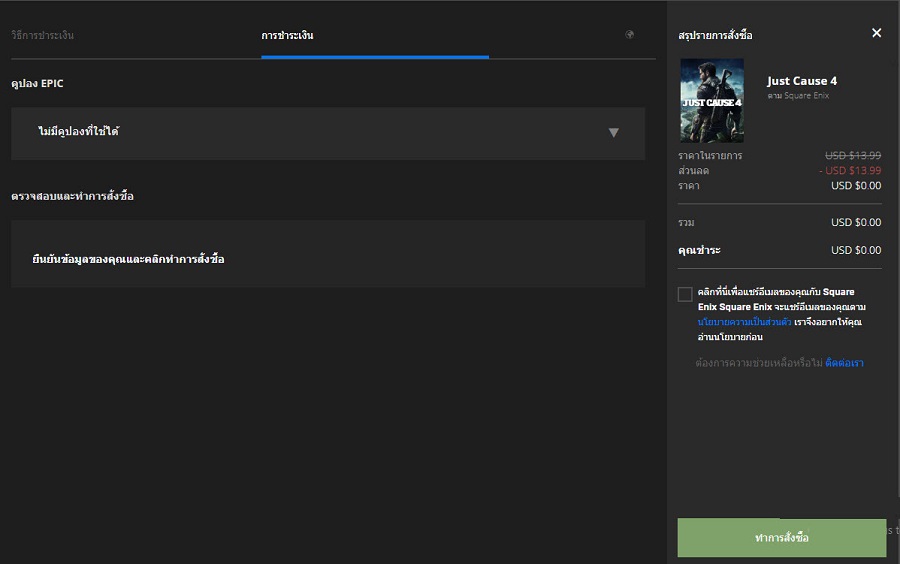Screen dimensions: 900x564
Task: Click the globe language icon
Action: (x=629, y=34)
